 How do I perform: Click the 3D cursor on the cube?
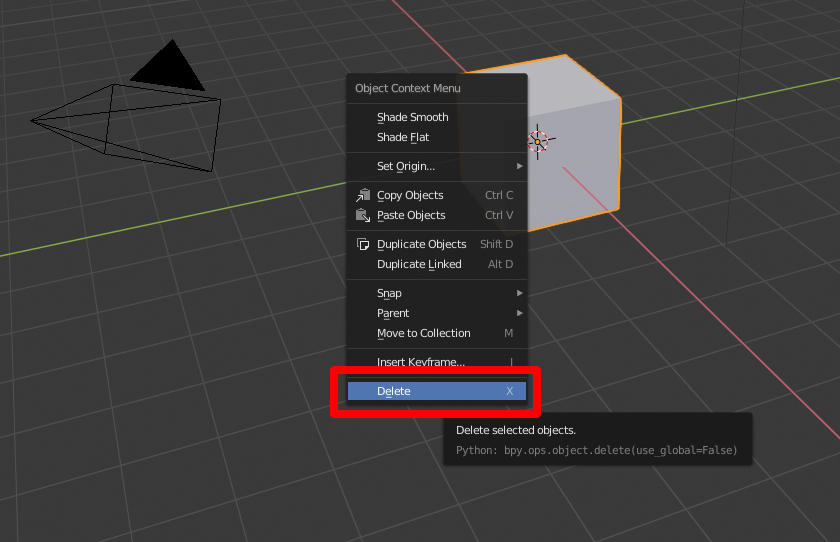[538, 142]
